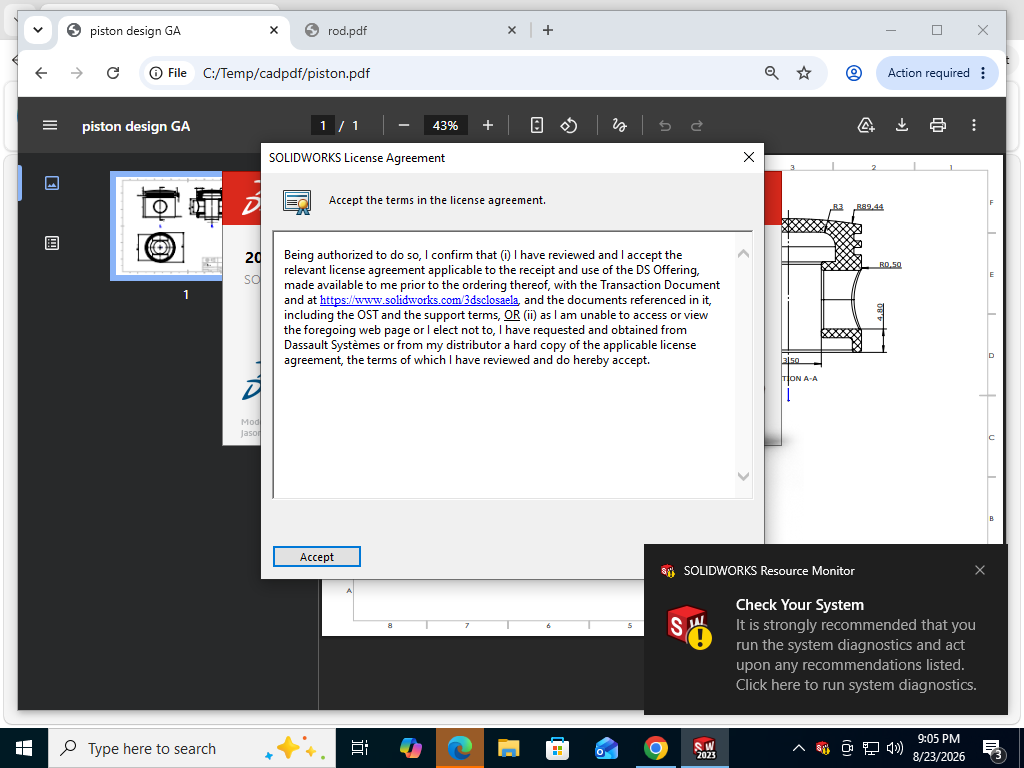
Task: Open volume control tray icon
Action: click(x=895, y=748)
